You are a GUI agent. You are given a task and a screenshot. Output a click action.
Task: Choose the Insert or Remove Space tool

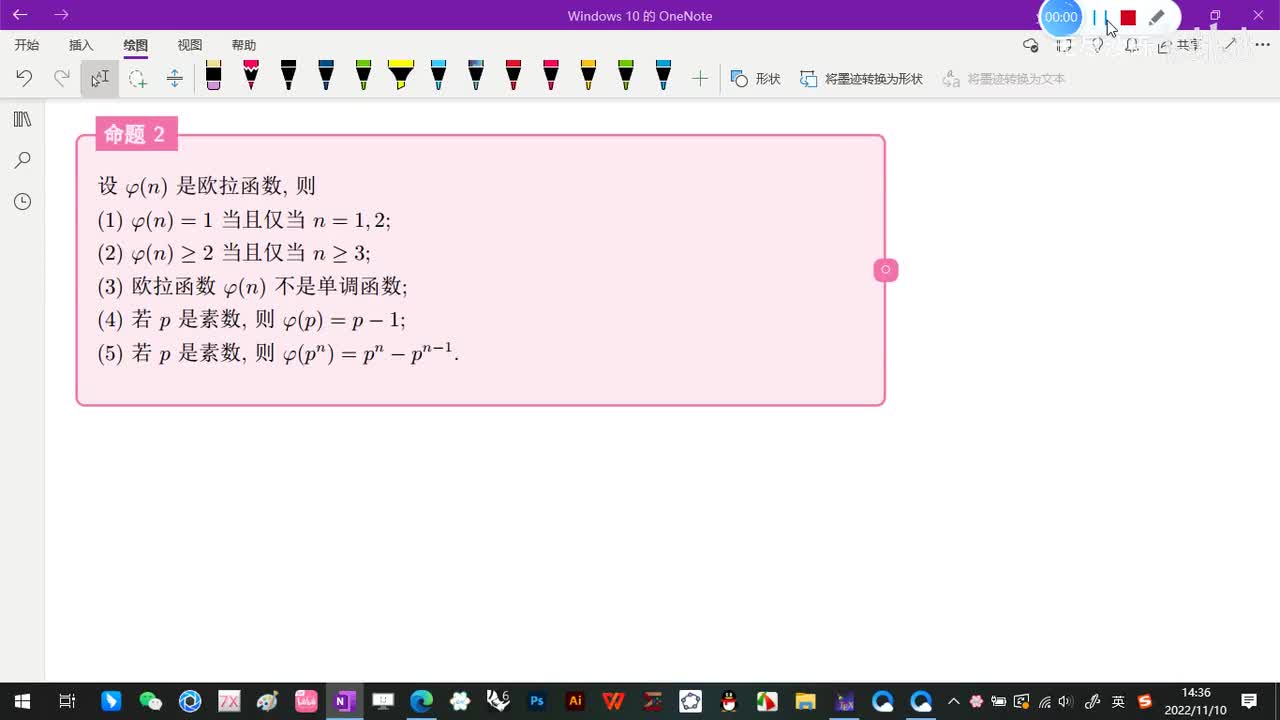(x=174, y=78)
